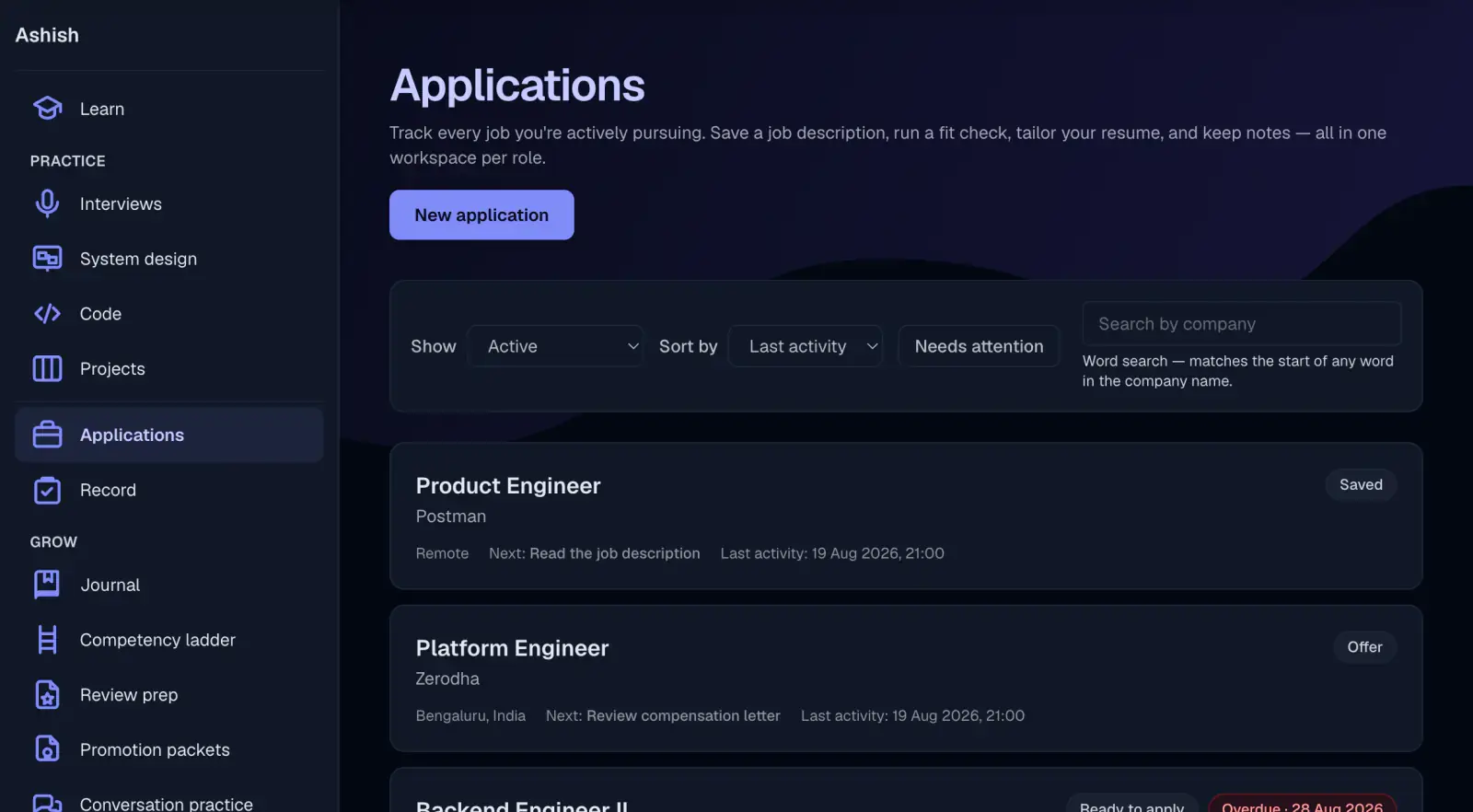This screenshot has width=1473, height=812.
Task: Open Journal under Grow
Action: point(169,585)
